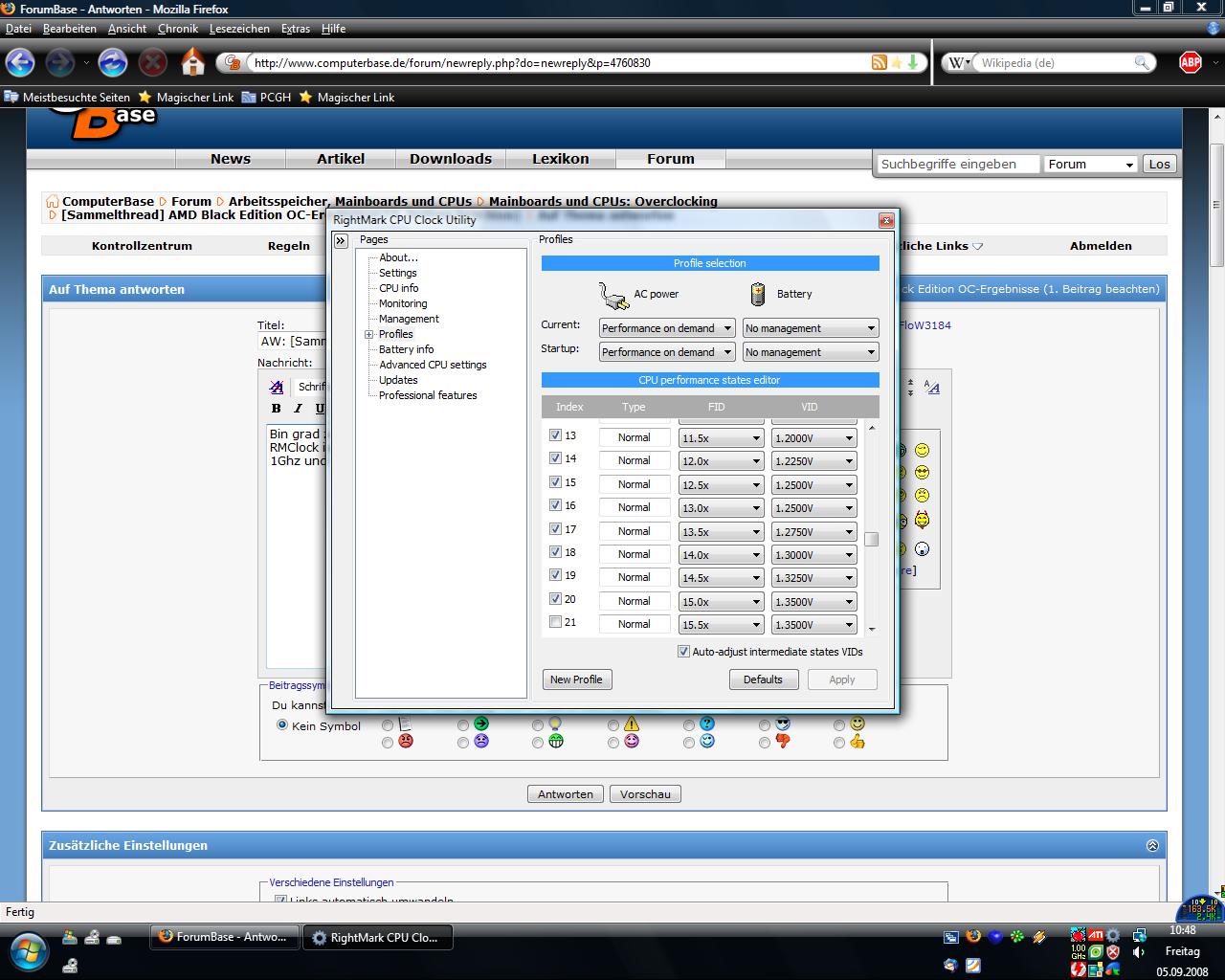Switch to the Lexikon tab
Screen dimensions: 1225x980
561,159
